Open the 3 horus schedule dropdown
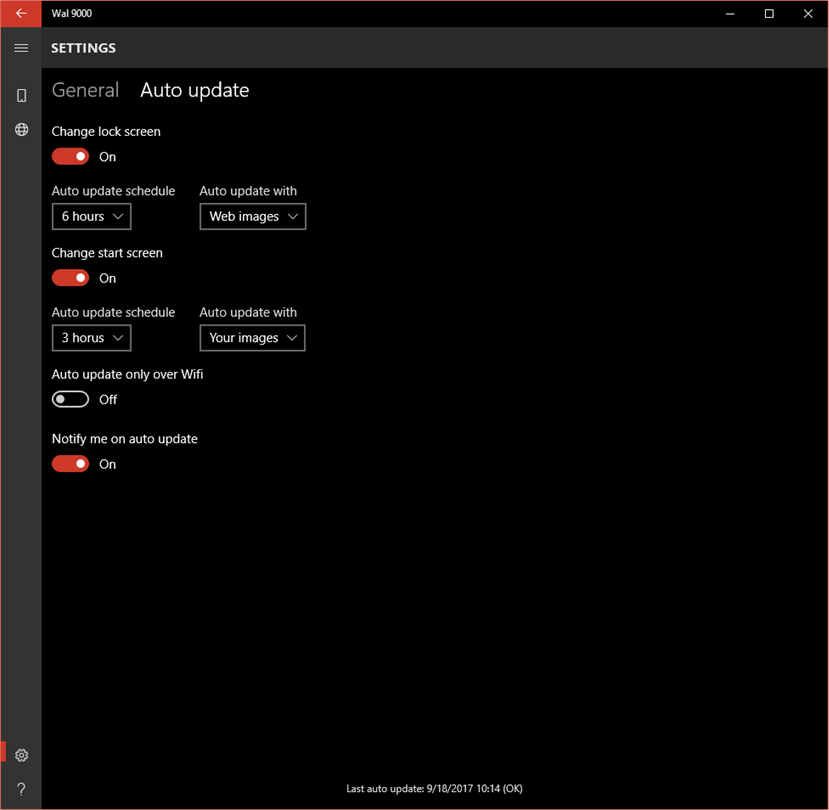The width and height of the screenshot is (829, 810). (x=91, y=338)
